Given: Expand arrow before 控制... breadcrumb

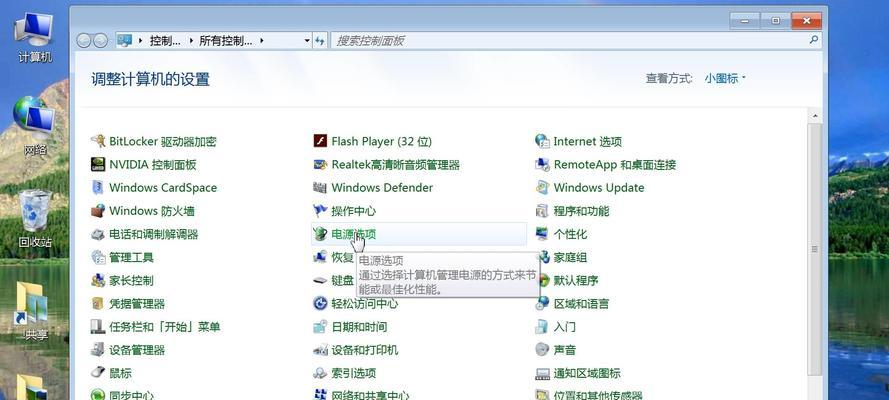Looking at the screenshot, I should click(x=141, y=41).
